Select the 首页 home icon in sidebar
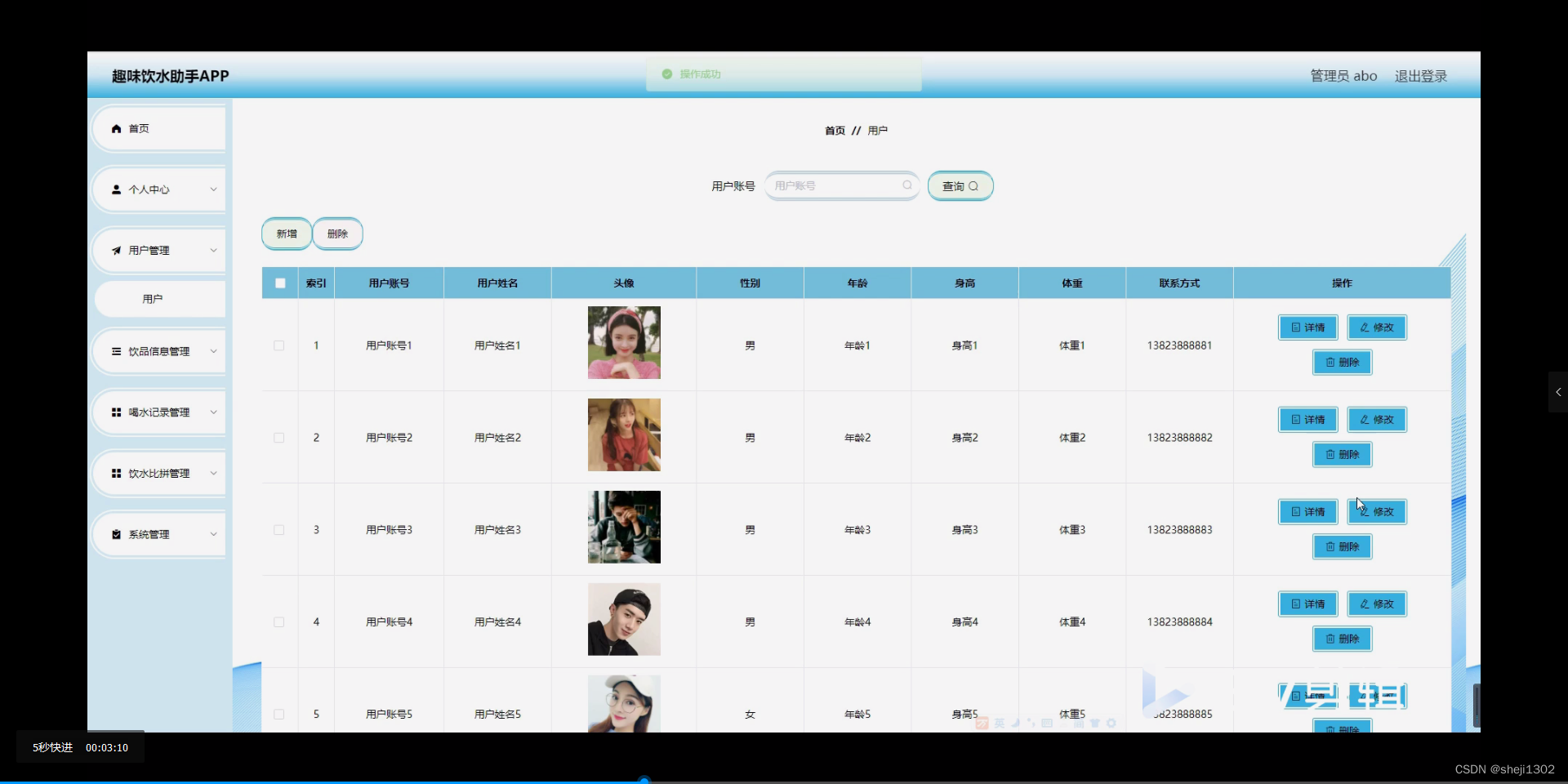The height and width of the screenshot is (784, 1568). [x=118, y=128]
